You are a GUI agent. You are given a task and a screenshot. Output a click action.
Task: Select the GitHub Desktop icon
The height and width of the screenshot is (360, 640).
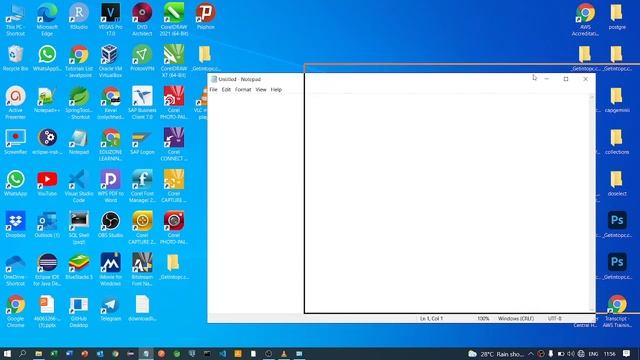pyautogui.click(x=79, y=311)
